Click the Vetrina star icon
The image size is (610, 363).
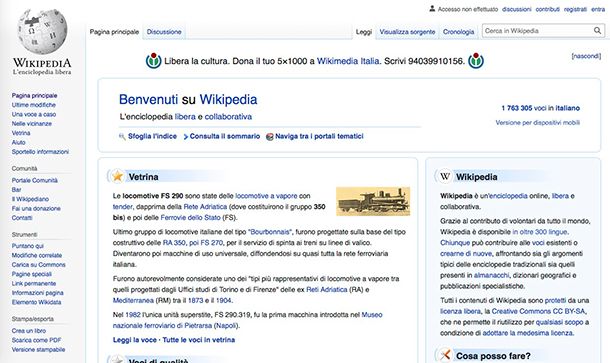[117, 176]
